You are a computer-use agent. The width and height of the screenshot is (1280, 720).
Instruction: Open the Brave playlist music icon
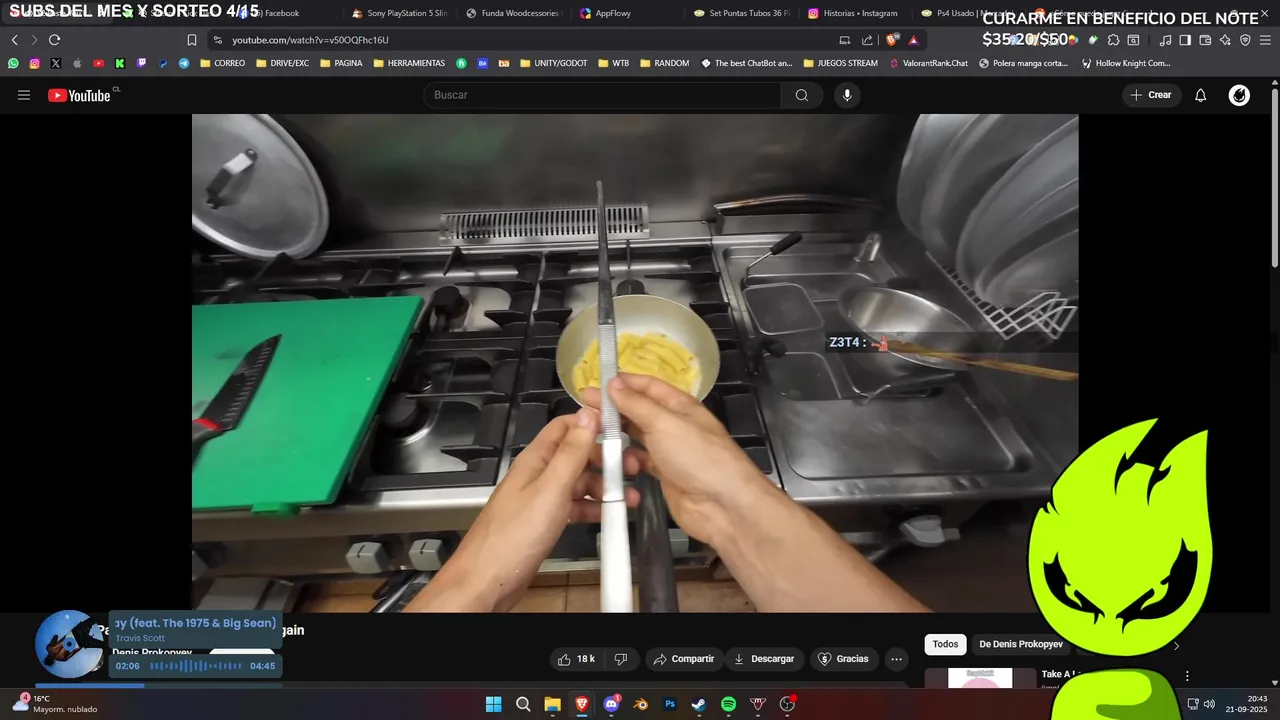[x=1165, y=40]
